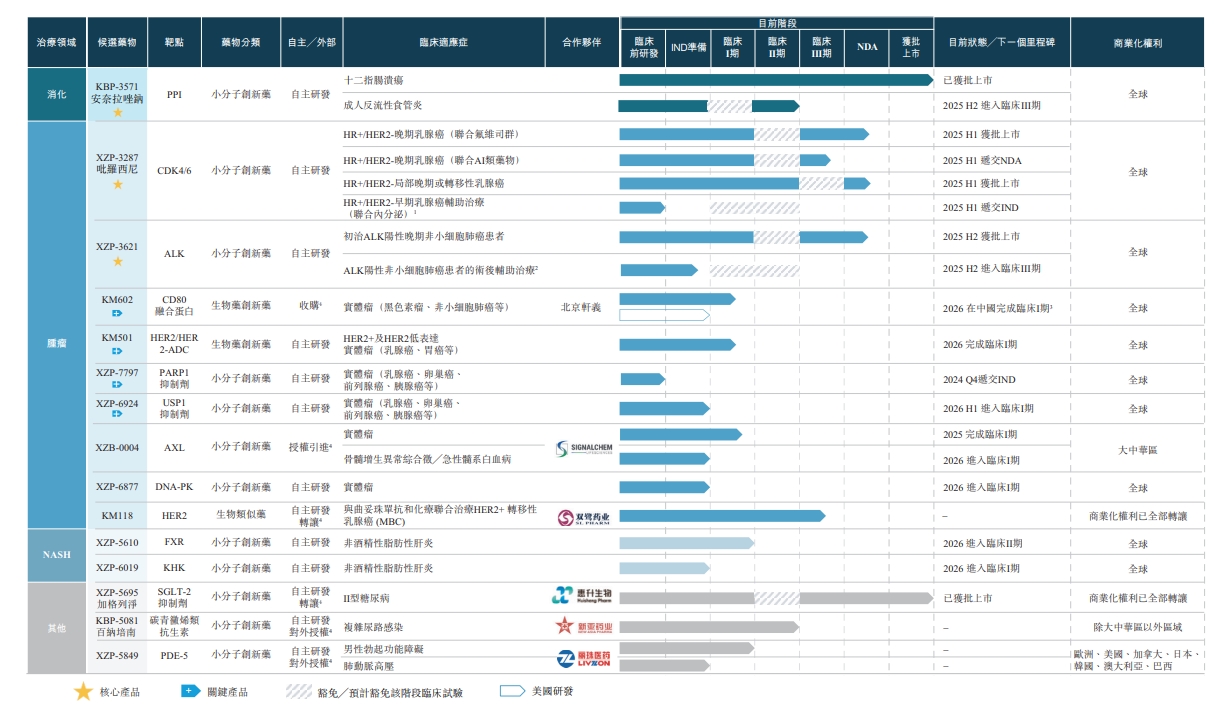
Task: Click the gold star under KBP-3571
Action: pyautogui.click(x=119, y=113)
